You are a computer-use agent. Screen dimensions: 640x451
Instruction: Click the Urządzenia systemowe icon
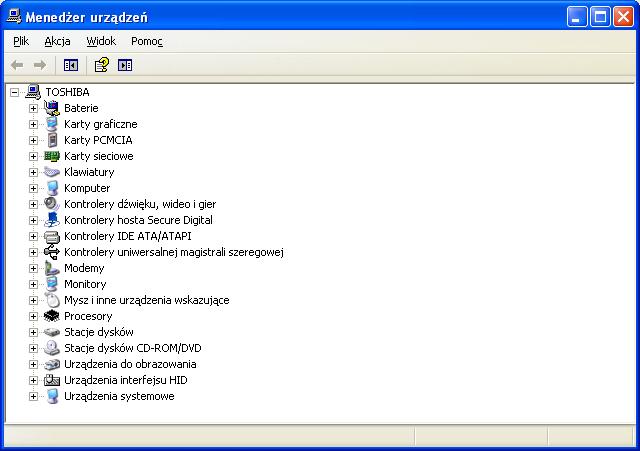pos(52,396)
